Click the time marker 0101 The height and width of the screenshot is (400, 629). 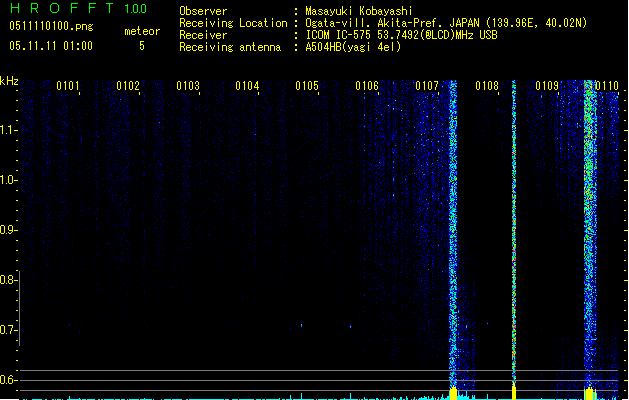pos(68,86)
